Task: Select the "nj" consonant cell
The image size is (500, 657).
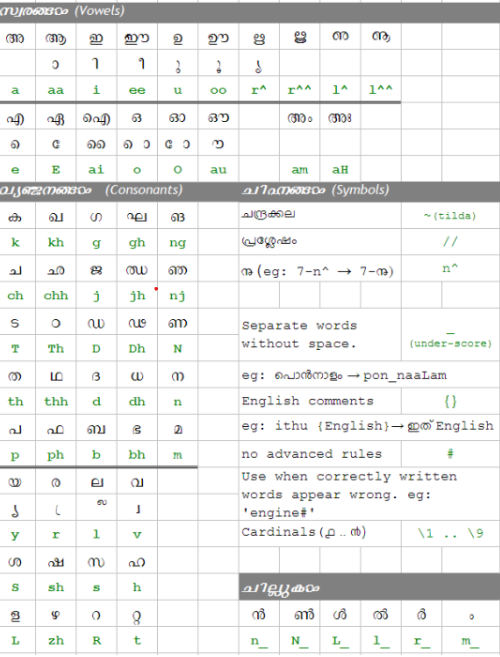Action: pyautogui.click(x=177, y=295)
